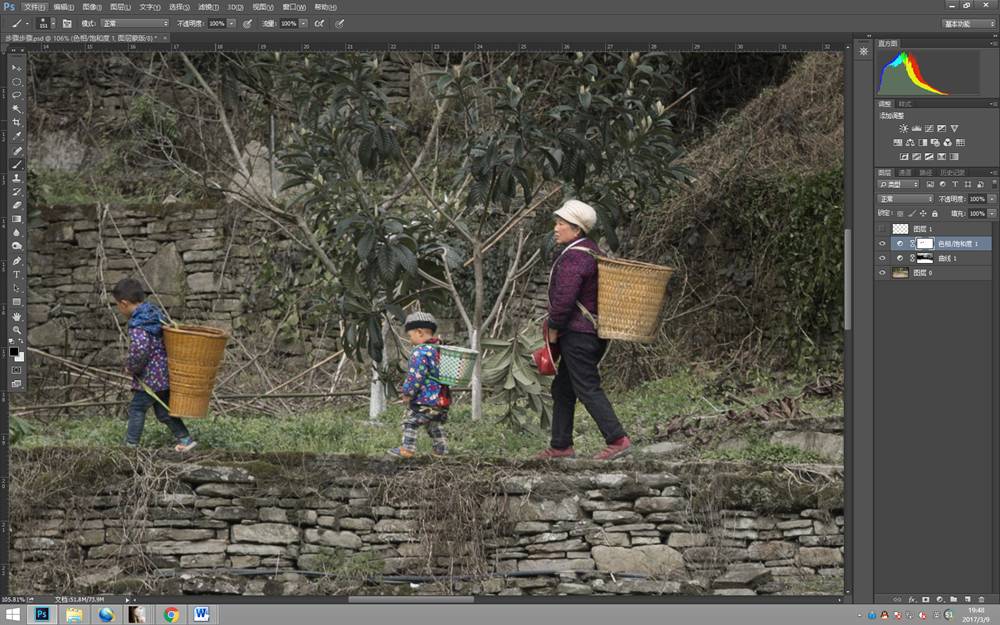Click the foreground color swatch

coord(14,351)
